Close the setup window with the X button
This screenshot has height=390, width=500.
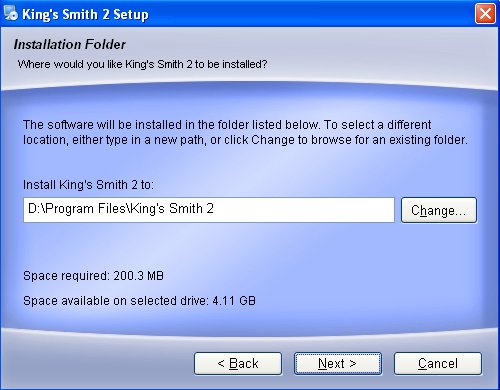tap(485, 14)
